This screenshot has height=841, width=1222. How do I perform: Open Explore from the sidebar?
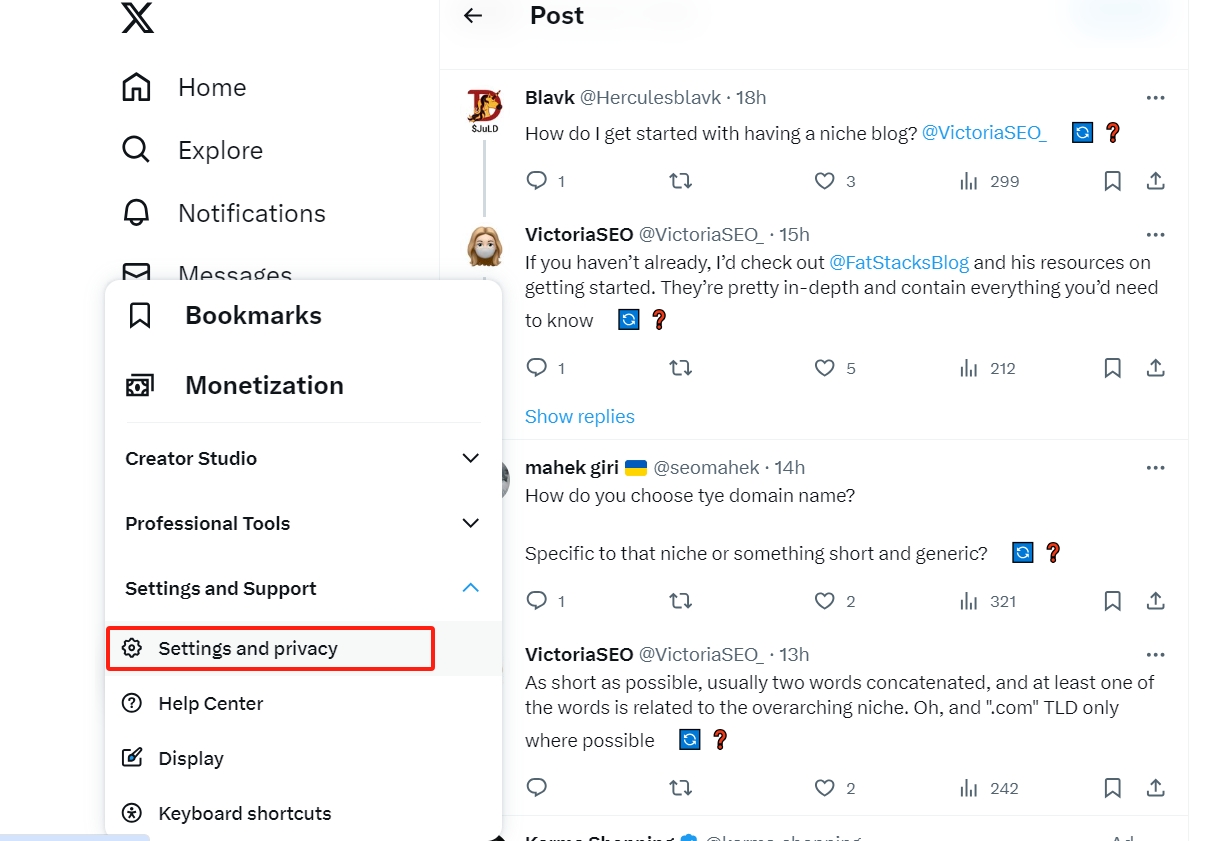(220, 151)
